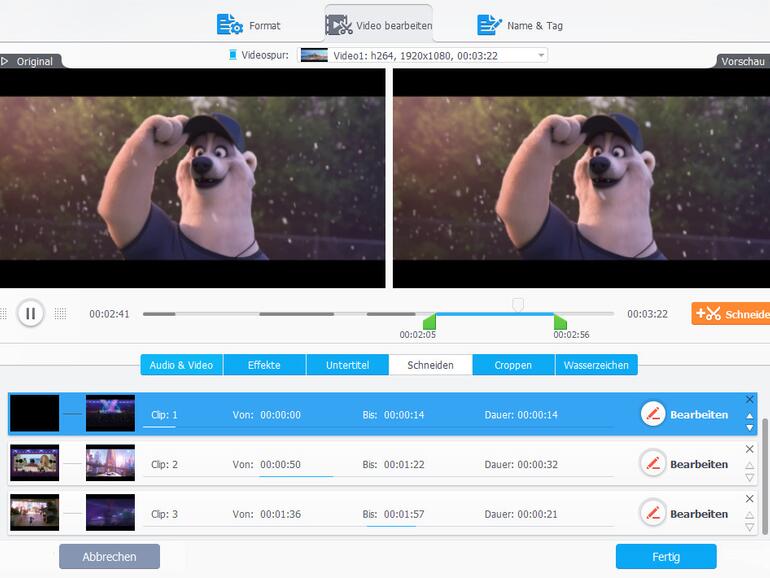Click Clip 3 end thumbnail
The height and width of the screenshot is (578, 770).
click(110, 513)
